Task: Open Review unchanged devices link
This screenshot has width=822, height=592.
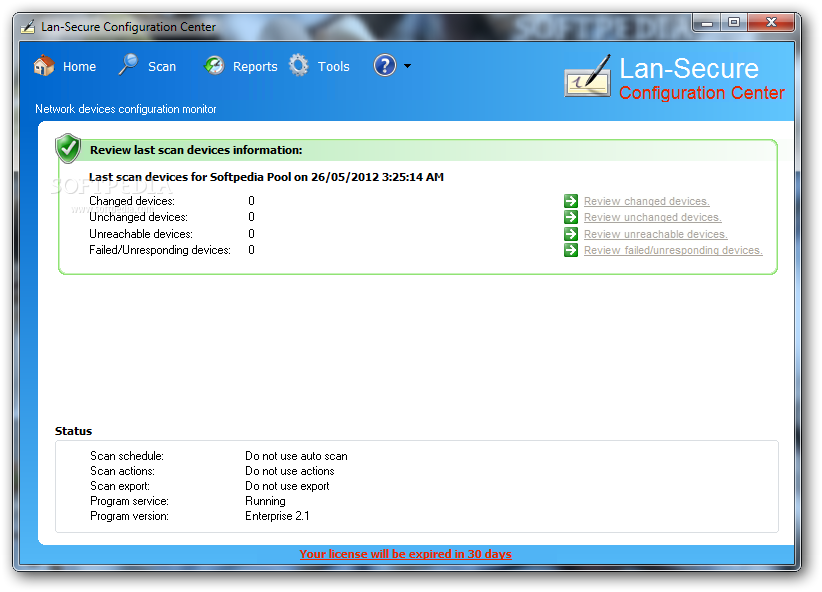Action: [x=653, y=217]
